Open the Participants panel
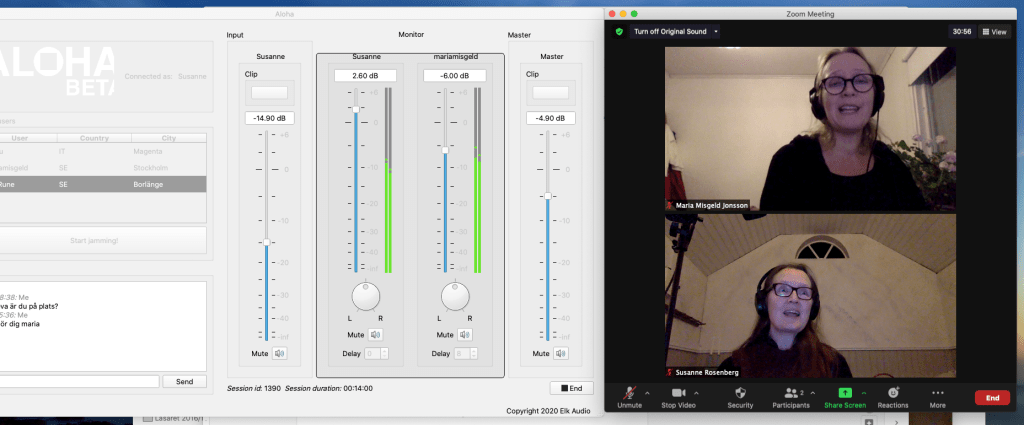Screen dimensions: 1024x425 coord(790,393)
